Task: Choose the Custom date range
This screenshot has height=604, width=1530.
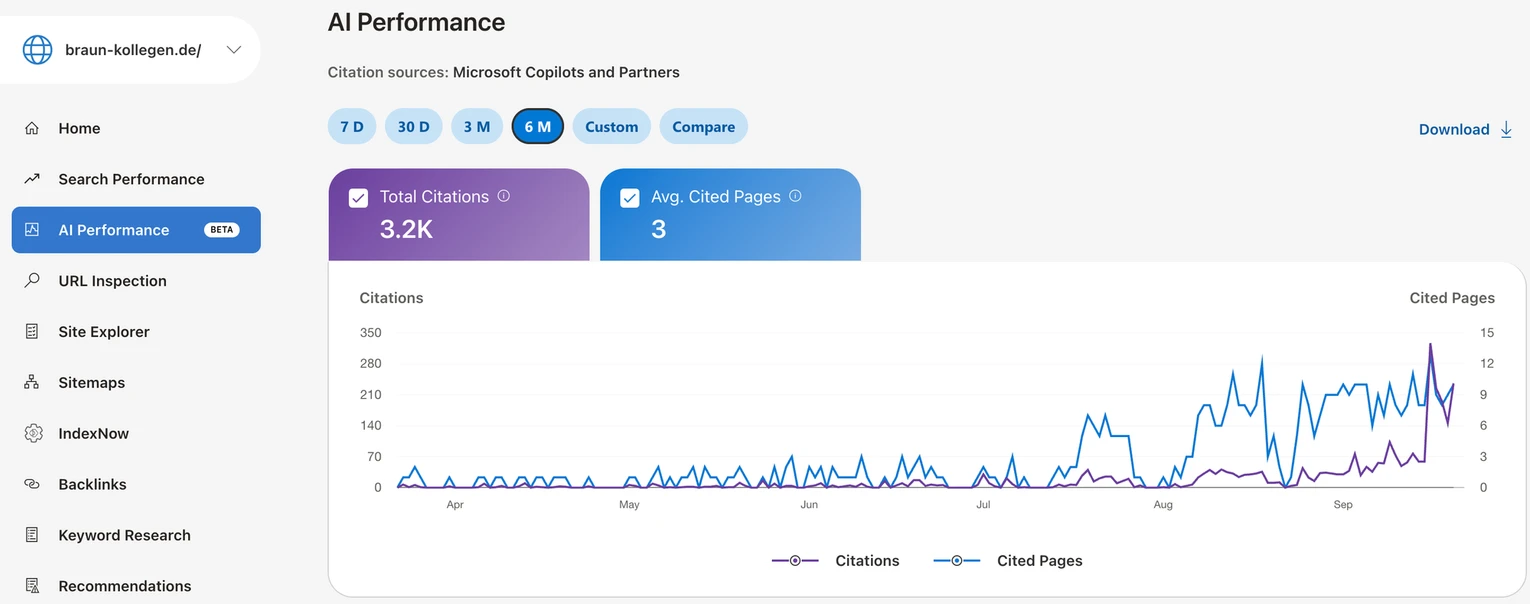Action: (x=612, y=127)
